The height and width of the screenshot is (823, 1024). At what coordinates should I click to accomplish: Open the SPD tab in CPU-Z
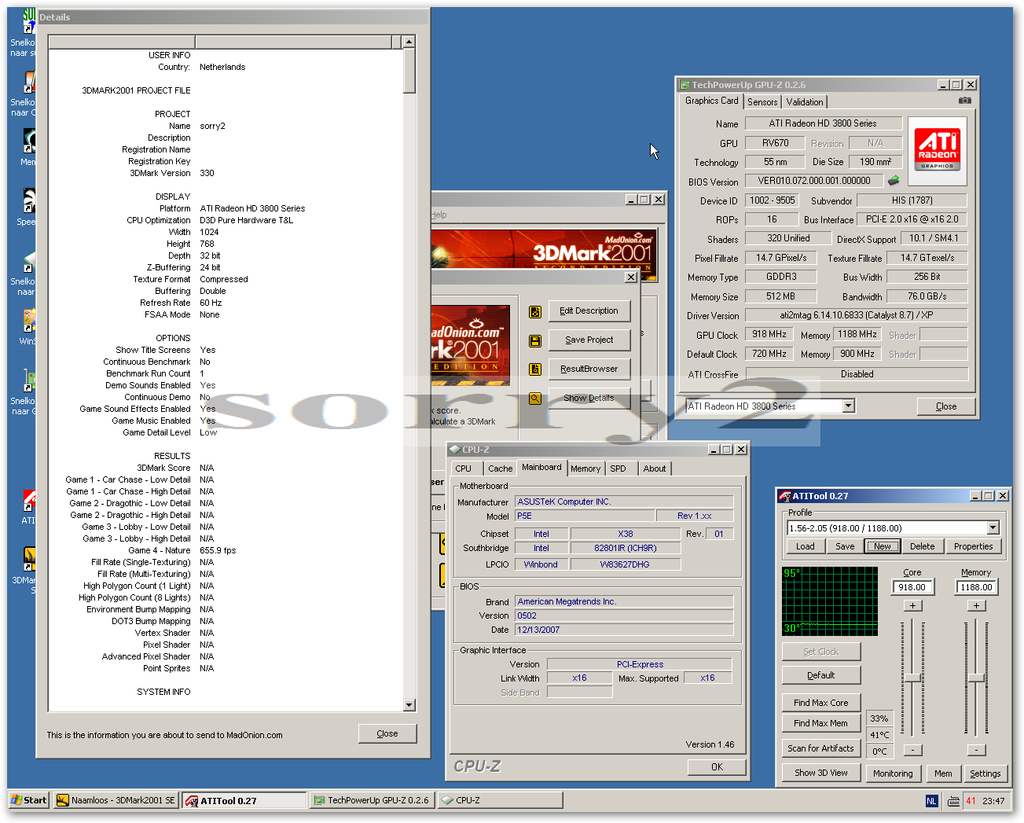(618, 468)
